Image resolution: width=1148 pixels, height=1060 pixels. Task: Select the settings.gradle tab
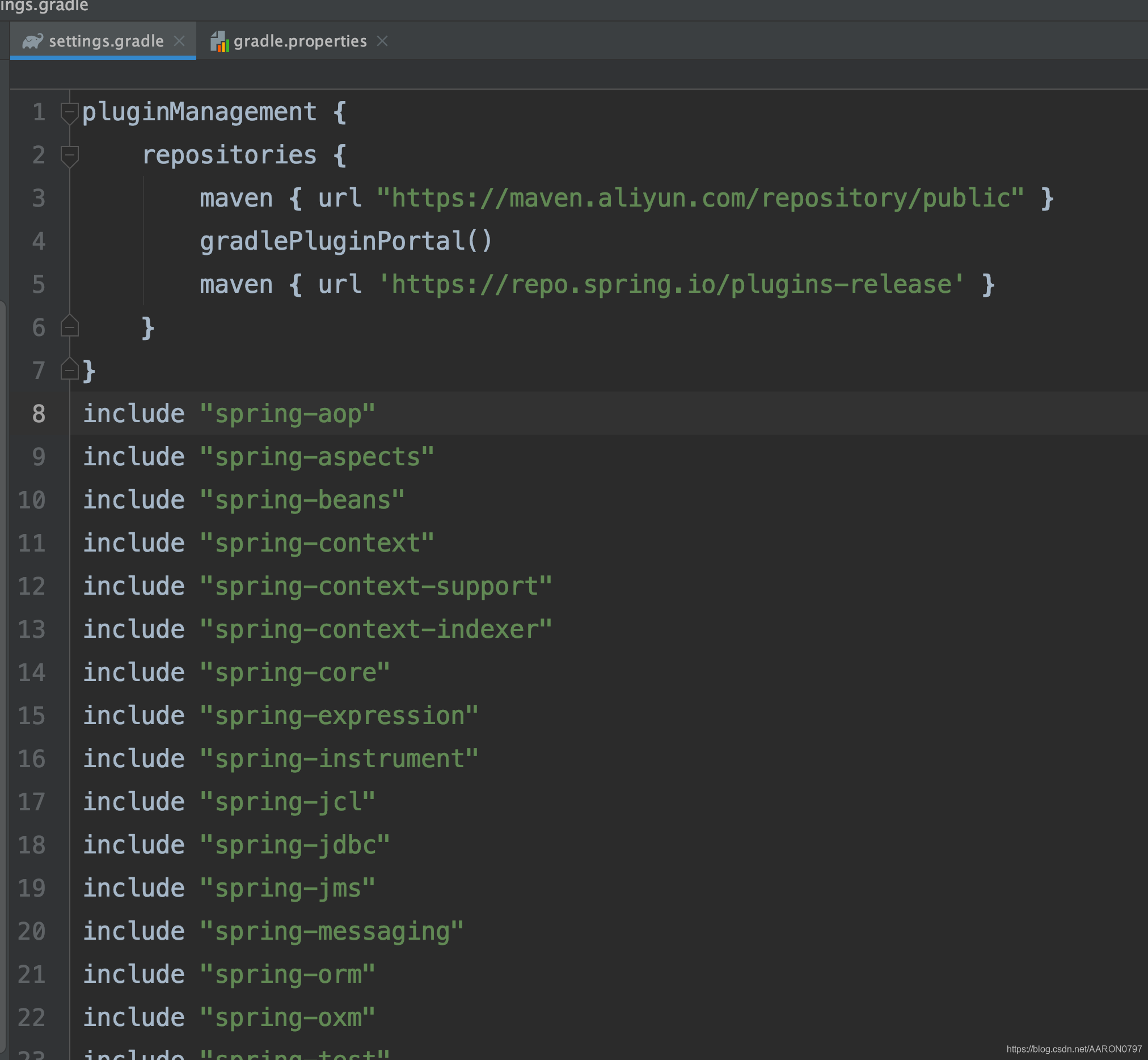pyautogui.click(x=106, y=41)
